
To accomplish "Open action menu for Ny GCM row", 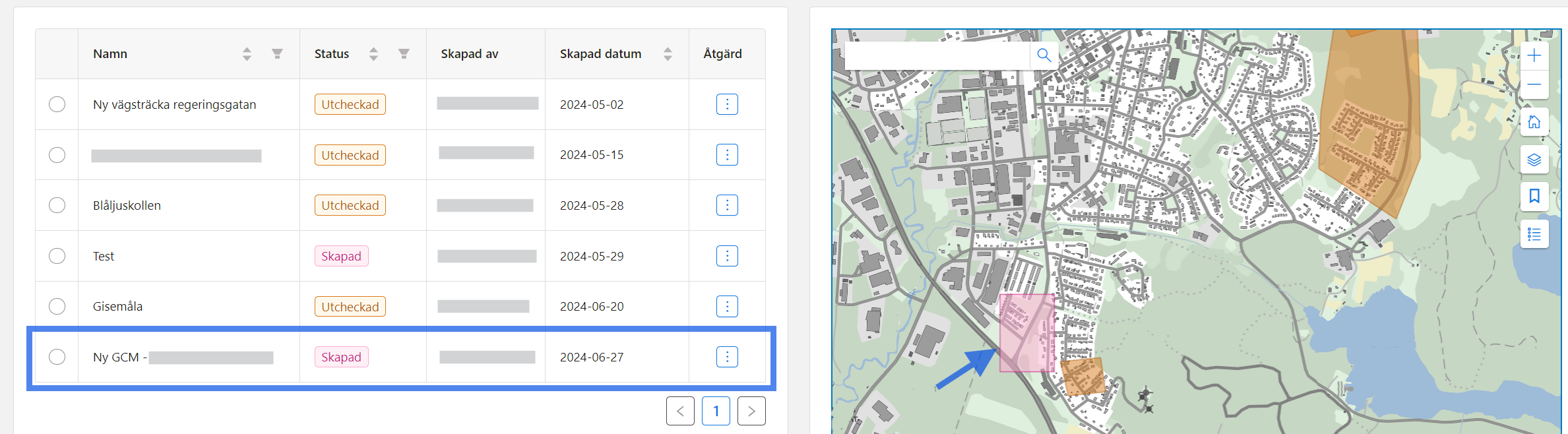I will [x=727, y=357].
